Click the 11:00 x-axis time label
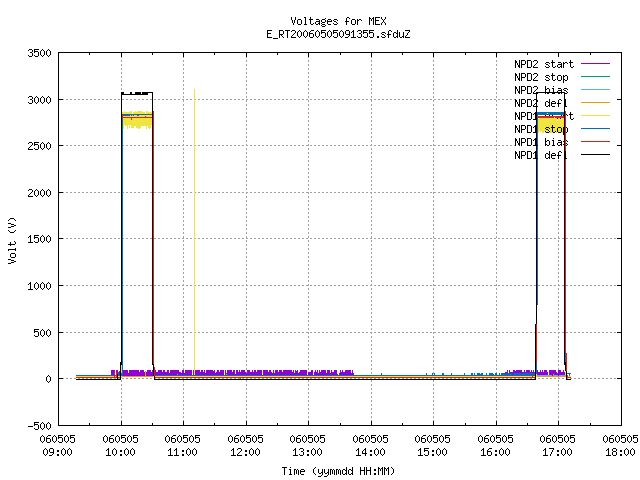 [182, 452]
